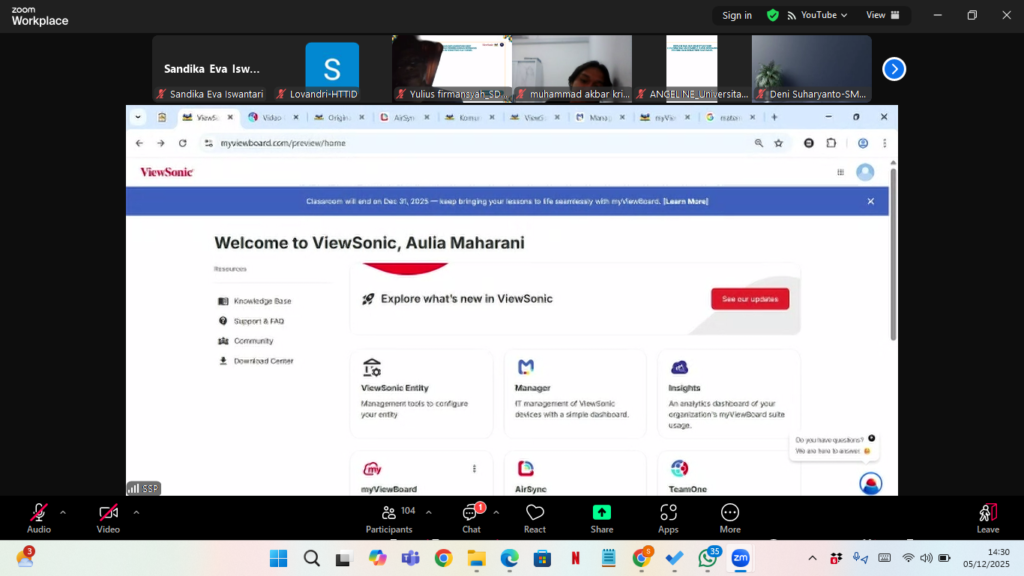
Task: Open WhatsApp from the taskbar
Action: pyautogui.click(x=708, y=558)
